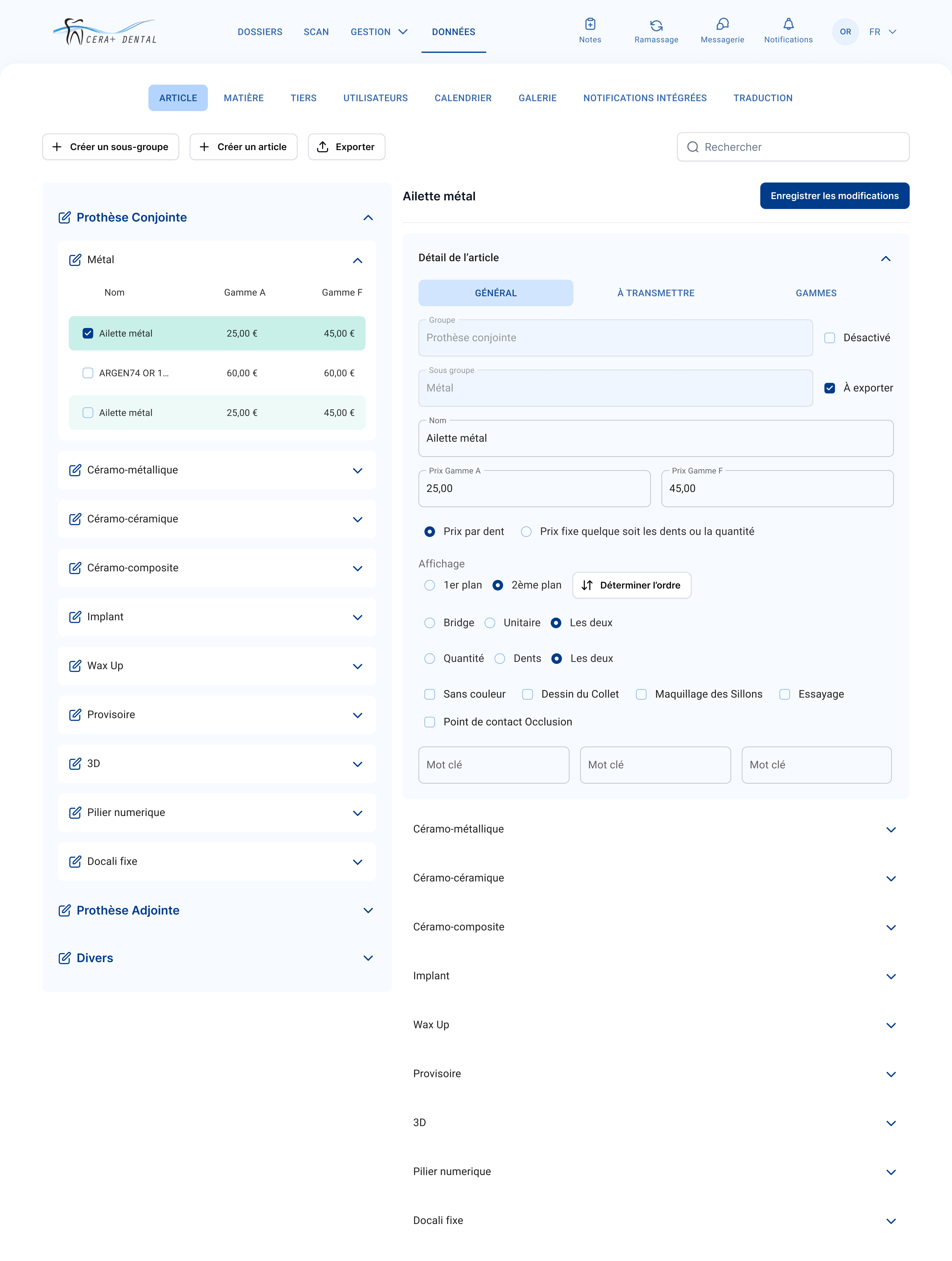Open the OR user avatar
Screen dimensions: 952x1261
pyautogui.click(x=845, y=32)
